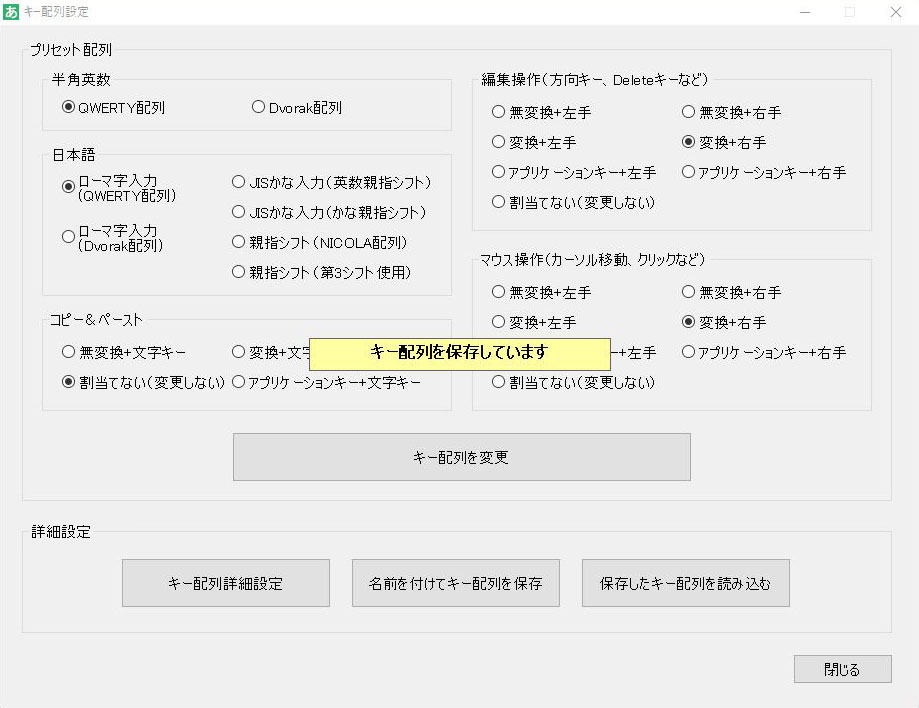The width and height of the screenshot is (919, 708).
Task: Select 無変換+左手 for editing operations
Action: pos(497,112)
